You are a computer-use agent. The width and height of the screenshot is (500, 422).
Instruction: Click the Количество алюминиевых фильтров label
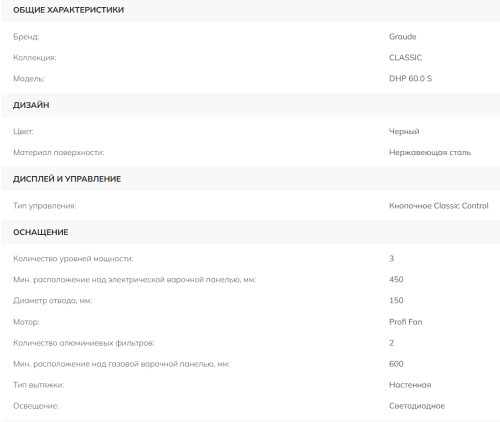84,343
